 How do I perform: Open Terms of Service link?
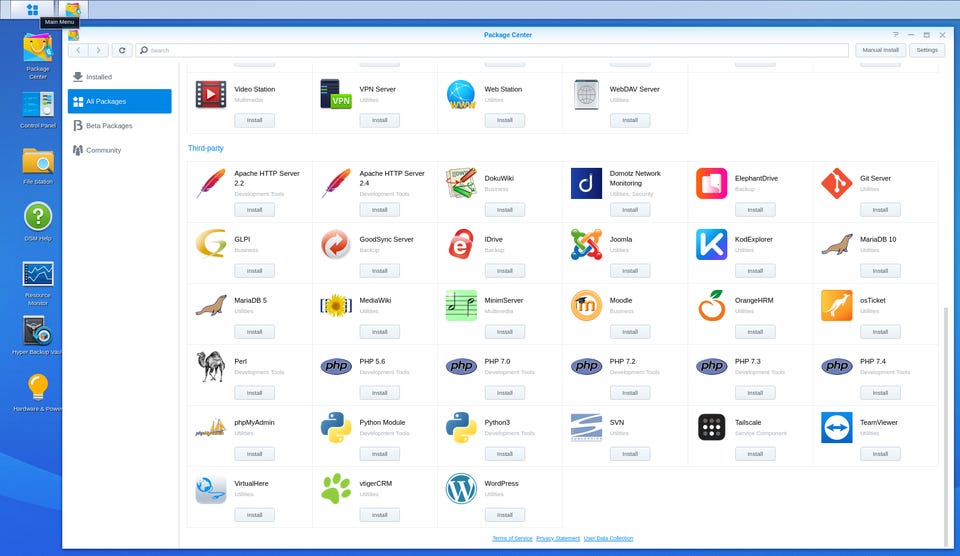click(512, 539)
